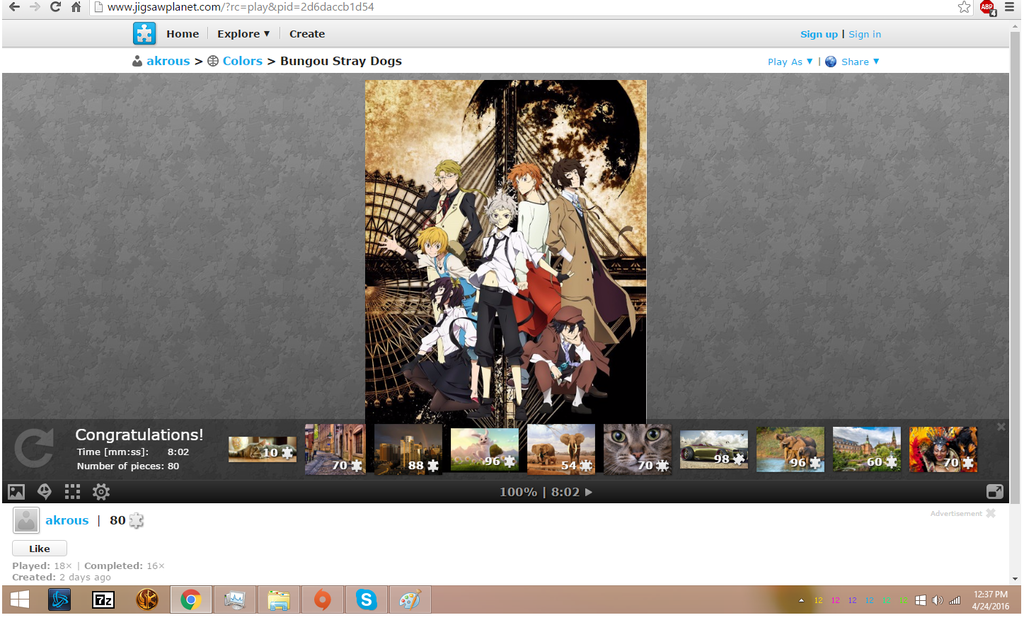Toggle fullscreen mode icon
Image resolution: width=1024 pixels, height=637 pixels.
995,491
